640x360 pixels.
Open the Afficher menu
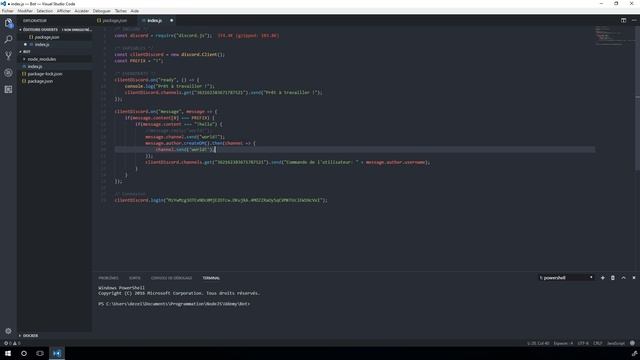click(64, 11)
